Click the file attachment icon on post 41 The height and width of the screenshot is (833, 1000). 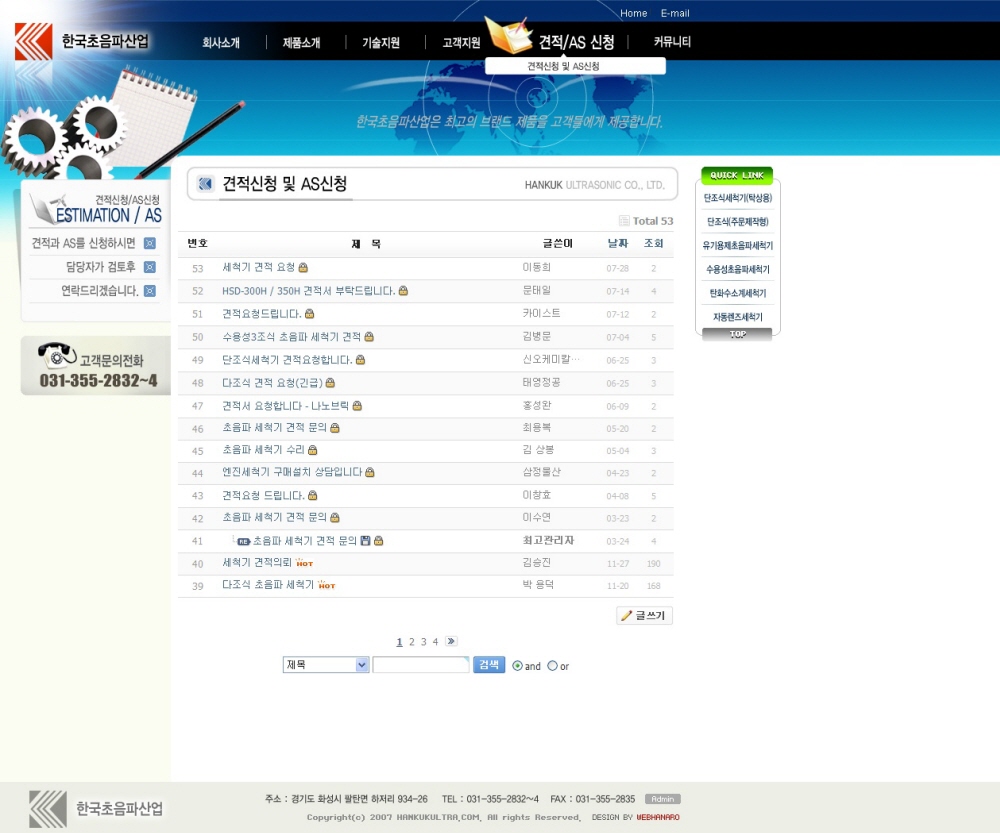[366, 541]
